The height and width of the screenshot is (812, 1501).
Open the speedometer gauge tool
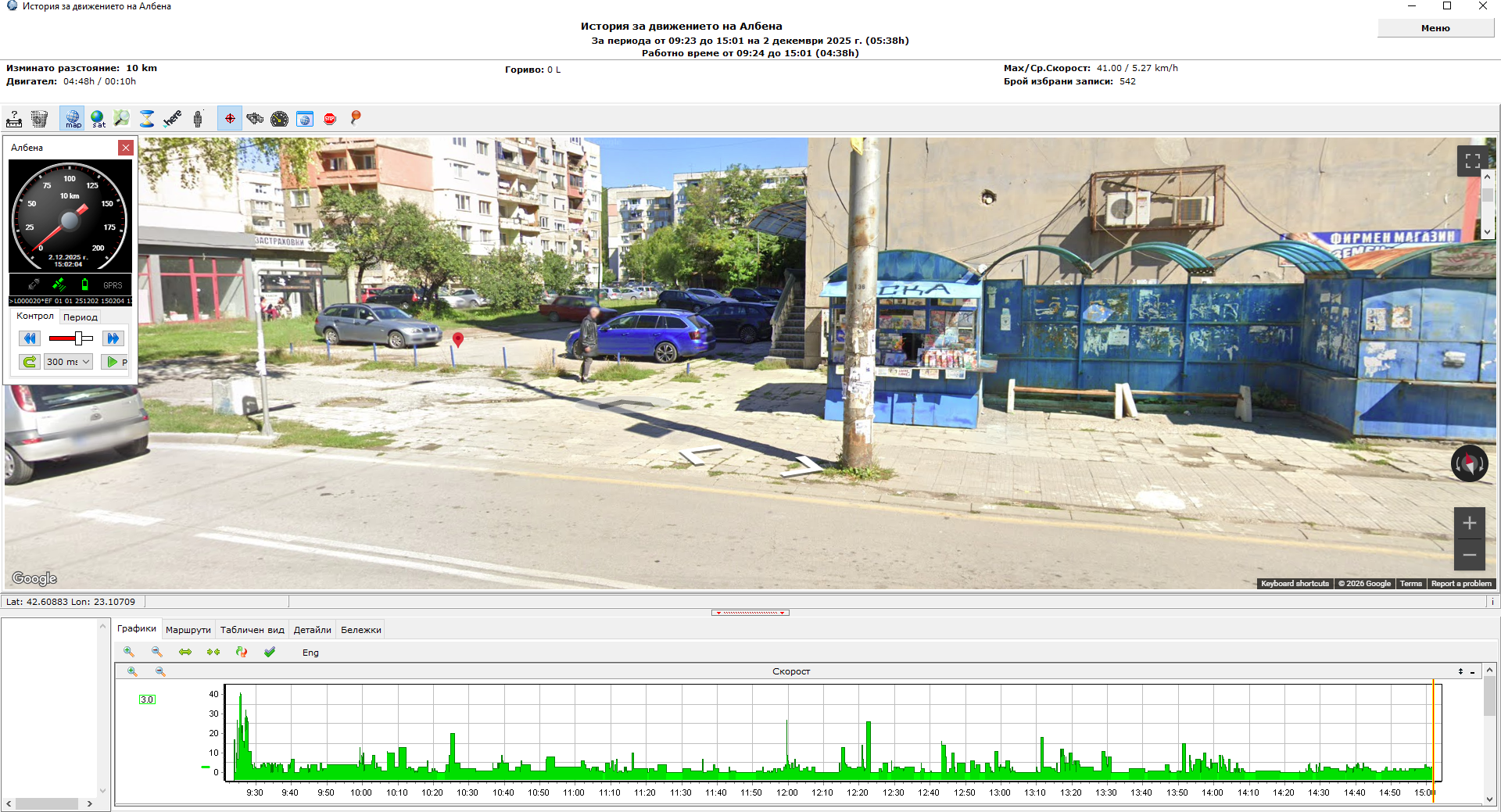pyautogui.click(x=279, y=119)
